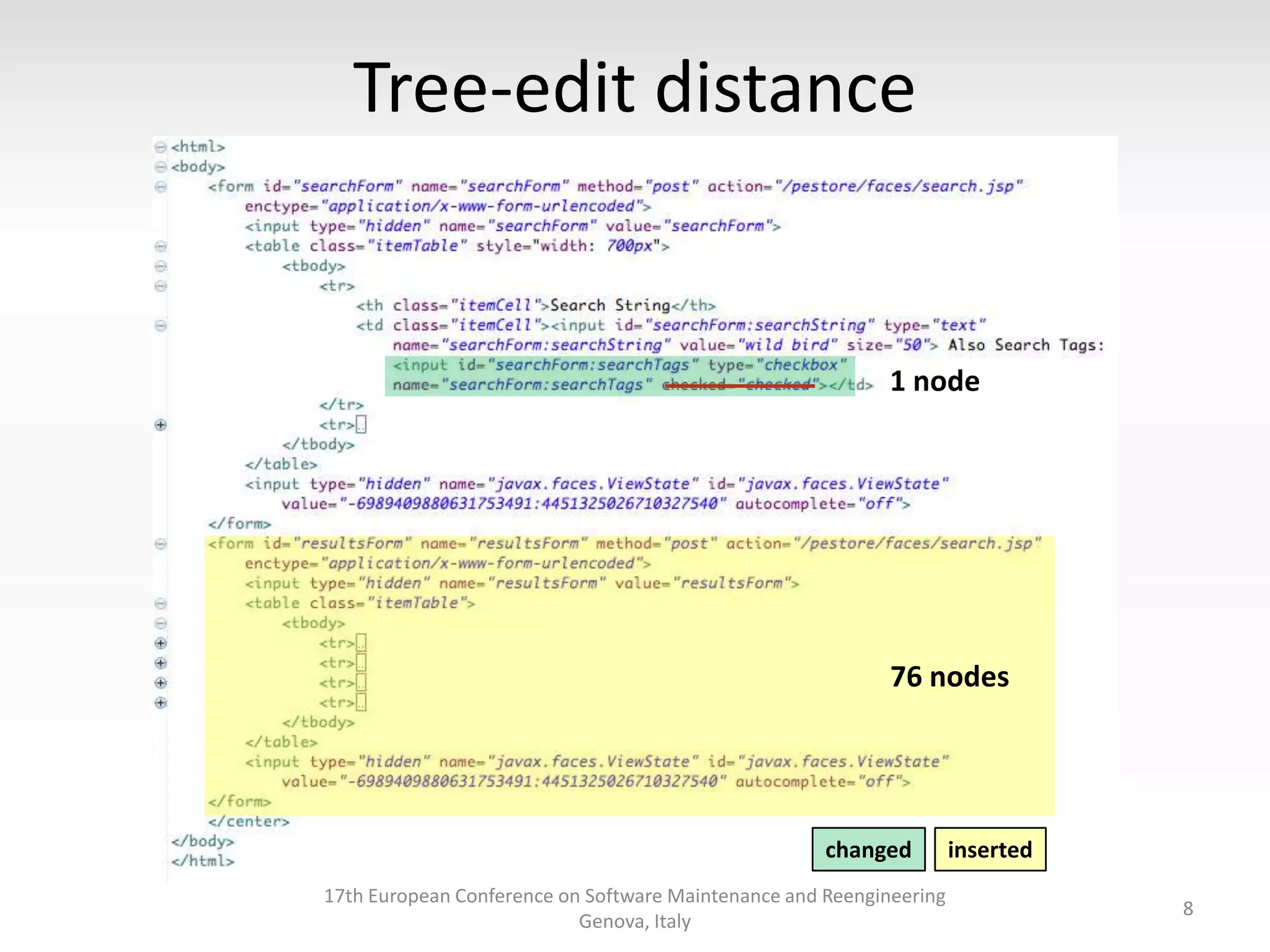This screenshot has height=952, width=1270.
Task: Expand the second <tr> in resultsForm
Action: 161,663
